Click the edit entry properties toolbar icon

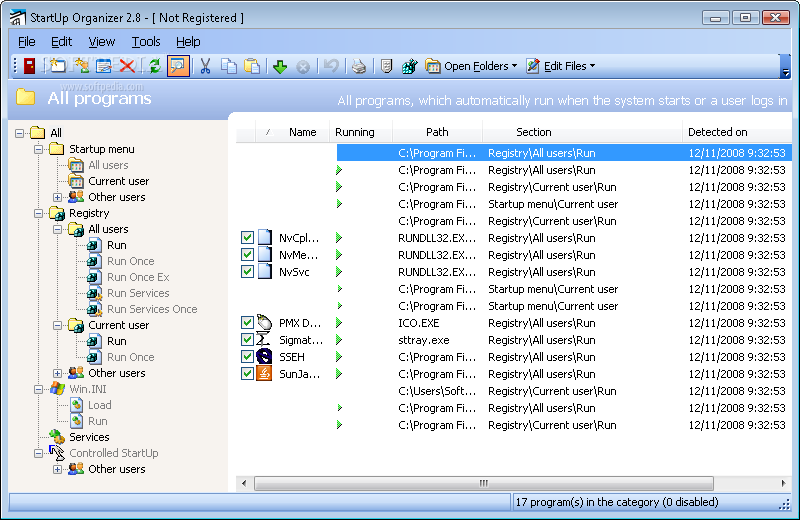pos(104,66)
